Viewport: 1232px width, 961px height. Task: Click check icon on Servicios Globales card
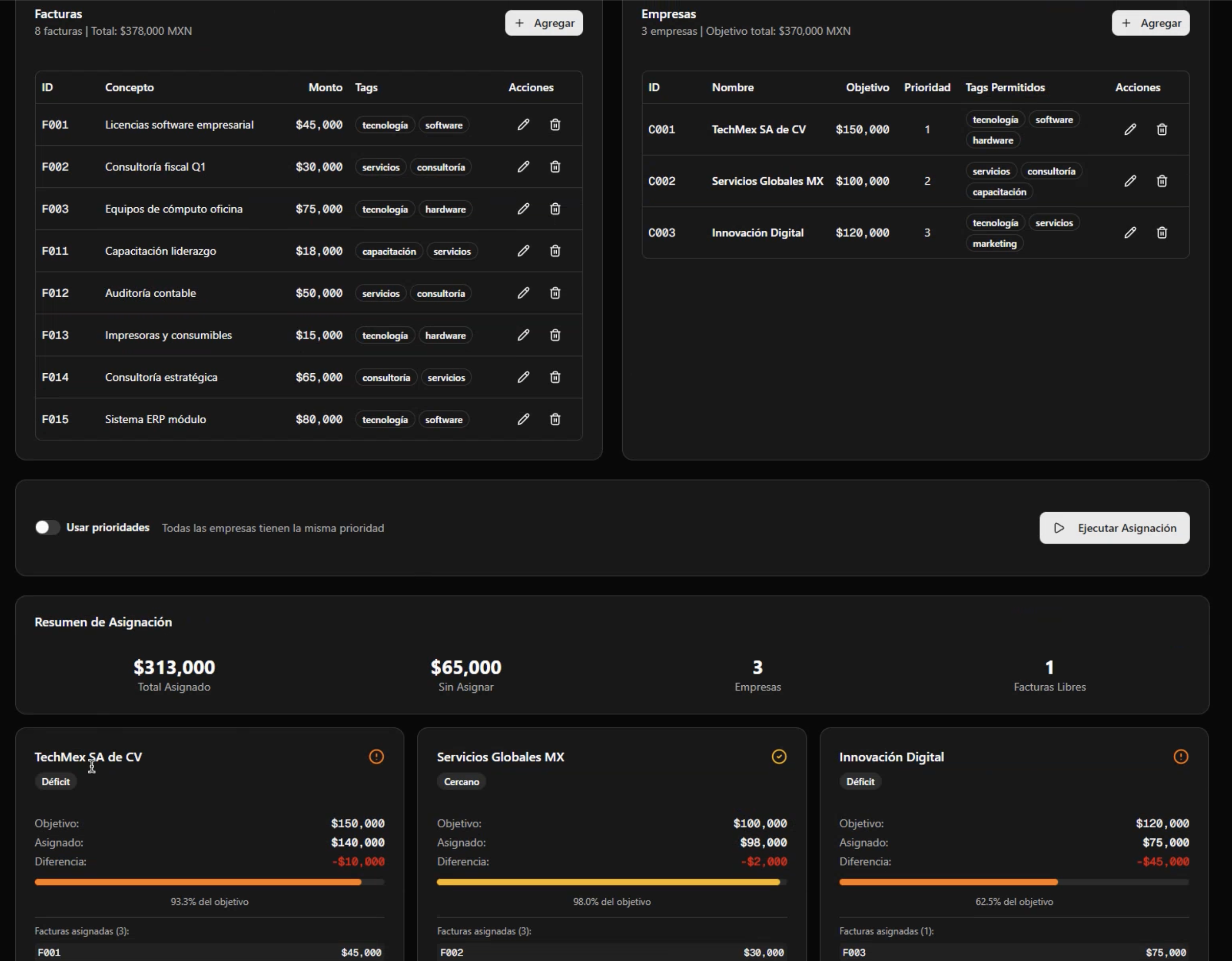(778, 756)
